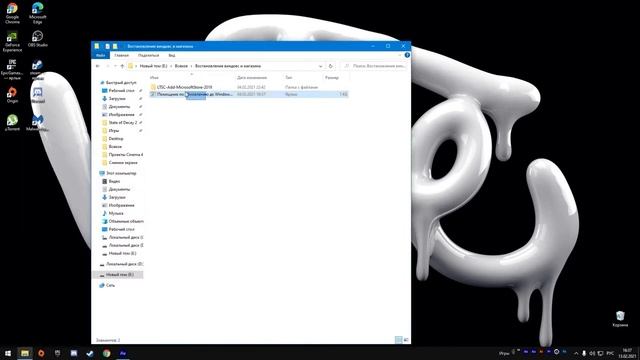Open the Поделиться ribbon tab
This screenshot has width=640, height=360.
click(x=149, y=55)
